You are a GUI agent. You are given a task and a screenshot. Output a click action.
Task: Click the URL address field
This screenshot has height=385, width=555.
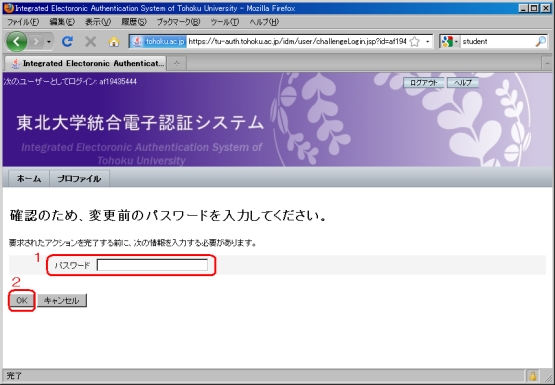click(x=297, y=41)
